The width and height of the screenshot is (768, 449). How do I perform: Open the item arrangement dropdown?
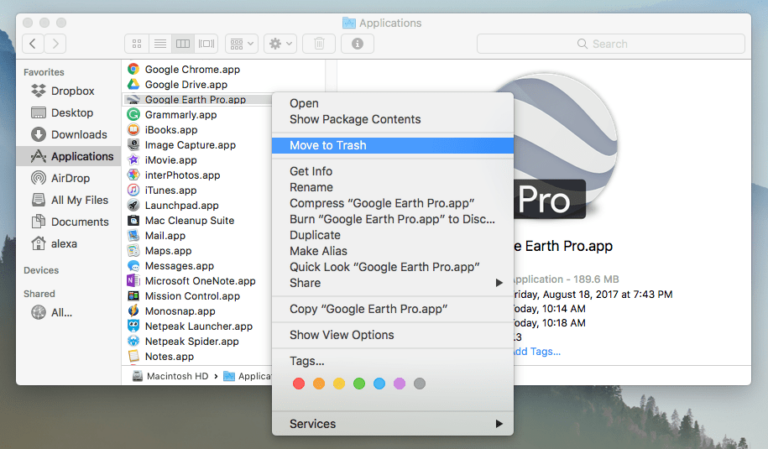coord(242,44)
